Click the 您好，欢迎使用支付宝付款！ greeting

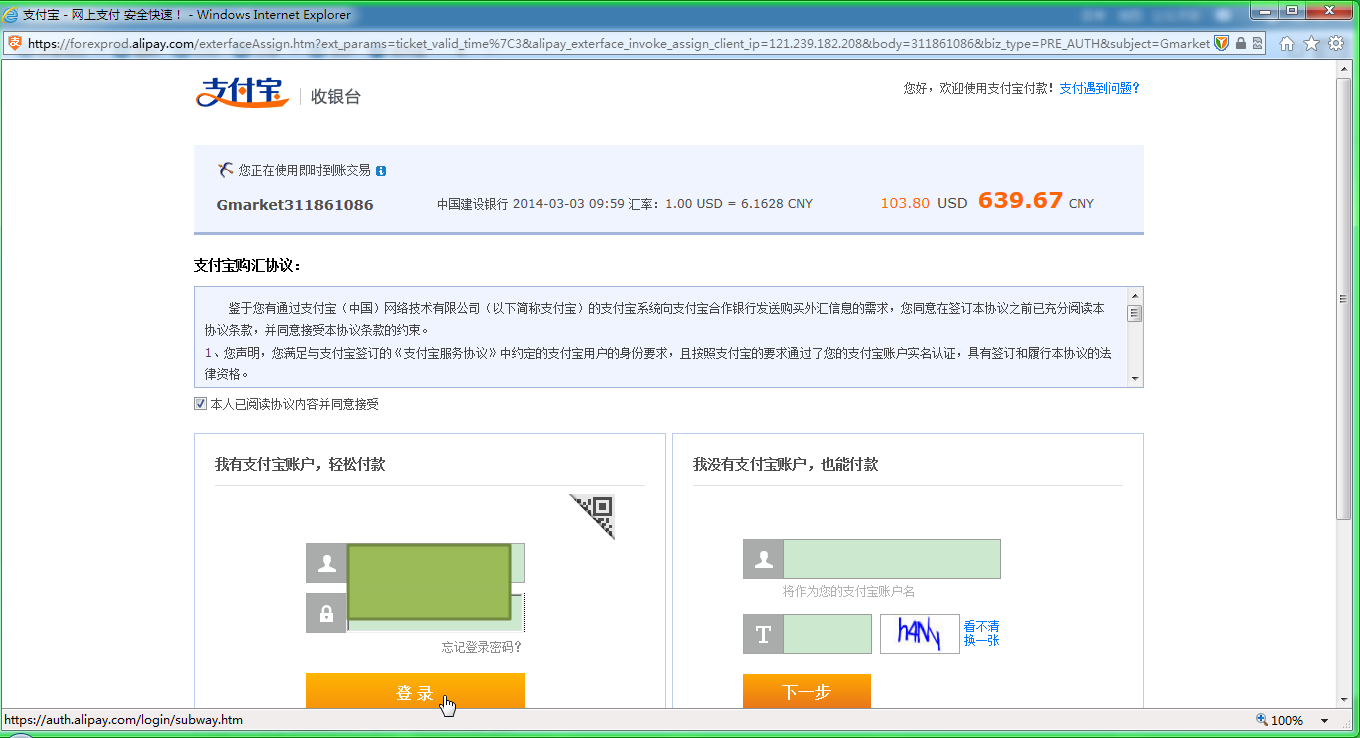[x=979, y=88]
